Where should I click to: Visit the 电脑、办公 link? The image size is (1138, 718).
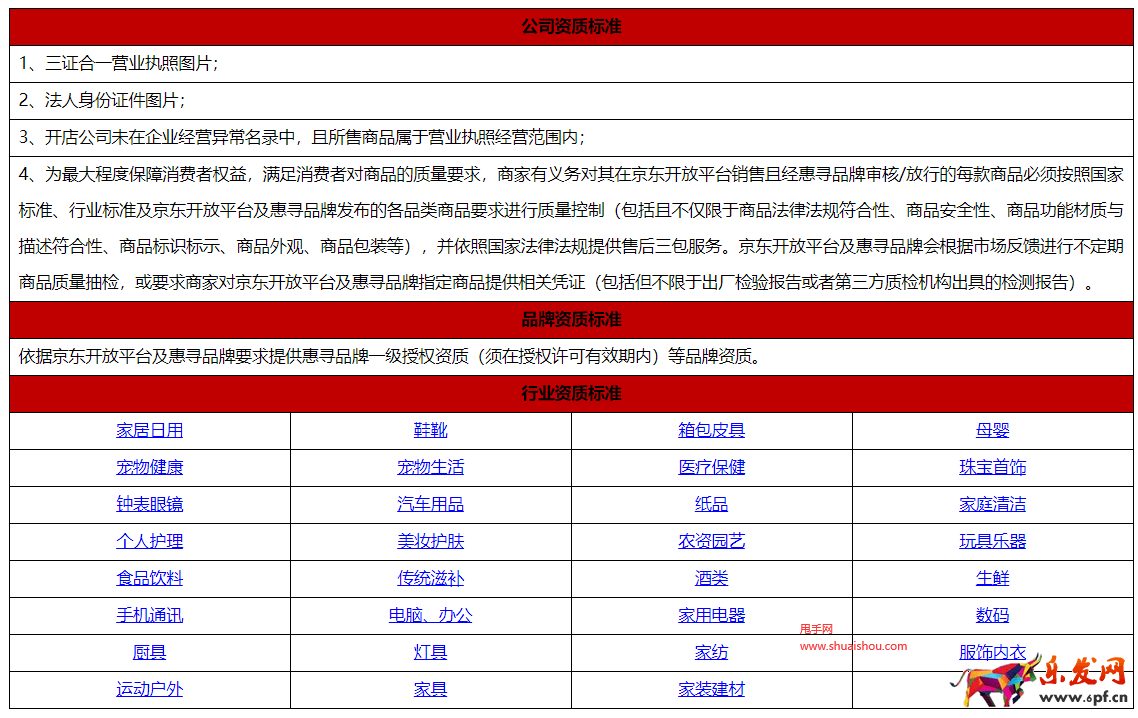click(x=430, y=616)
